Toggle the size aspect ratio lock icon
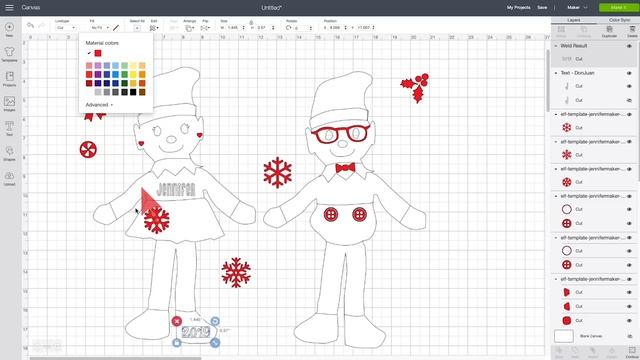This screenshot has width=640, height=360. point(251,23)
